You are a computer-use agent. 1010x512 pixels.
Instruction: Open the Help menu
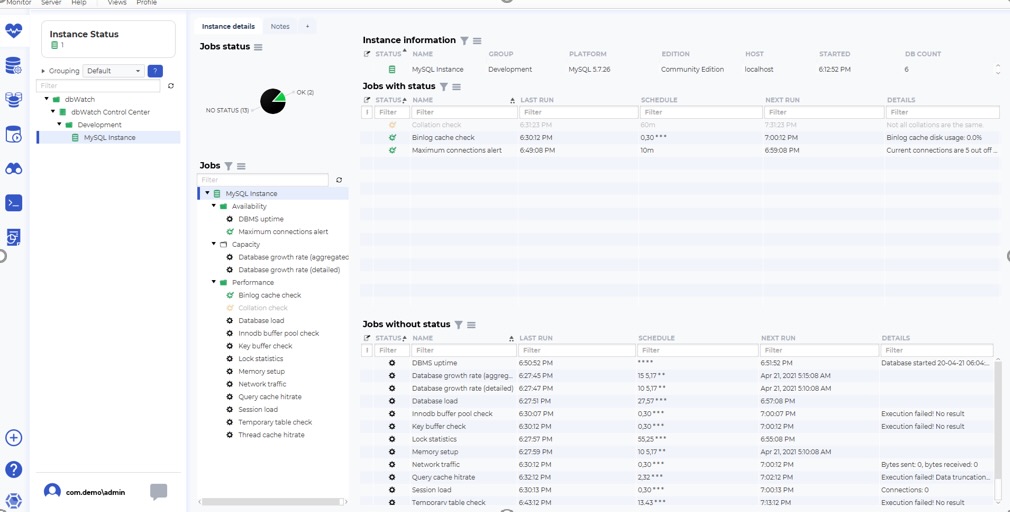[x=79, y=3]
